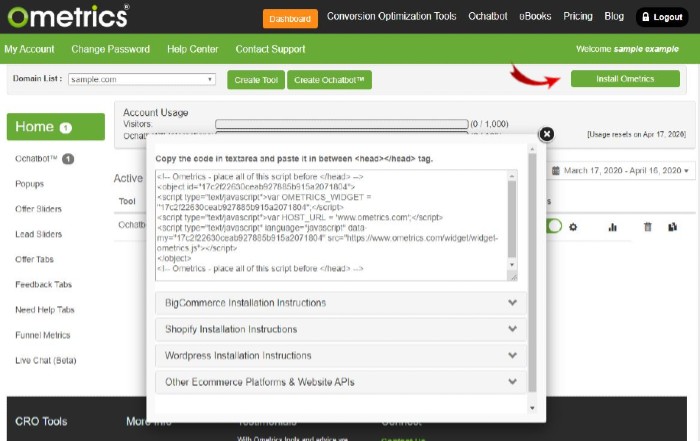This screenshot has width=700, height=441.
Task: Click the popup vertical scrollbar
Action: 532,273
